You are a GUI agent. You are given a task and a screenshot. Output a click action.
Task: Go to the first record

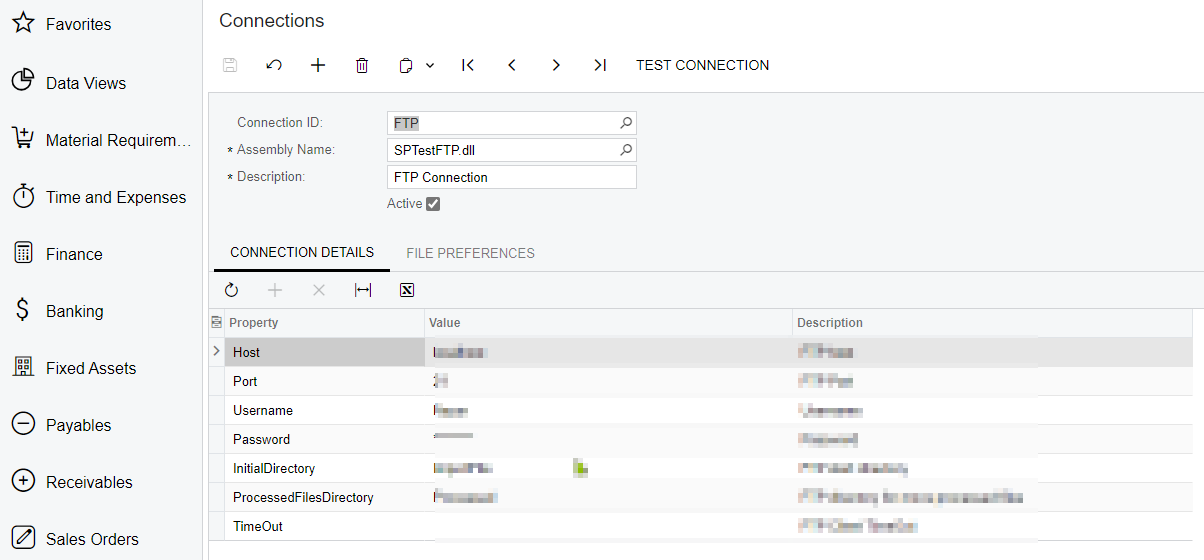point(468,65)
